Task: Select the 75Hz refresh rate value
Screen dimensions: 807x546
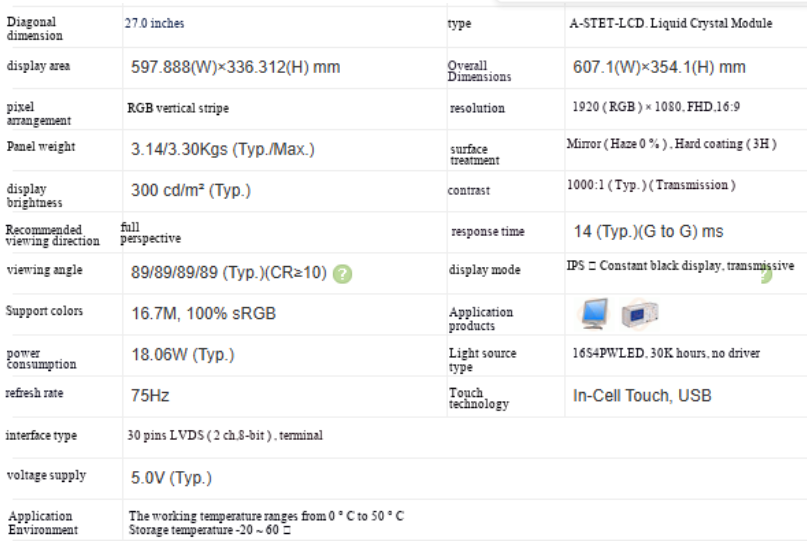Action: coord(150,395)
